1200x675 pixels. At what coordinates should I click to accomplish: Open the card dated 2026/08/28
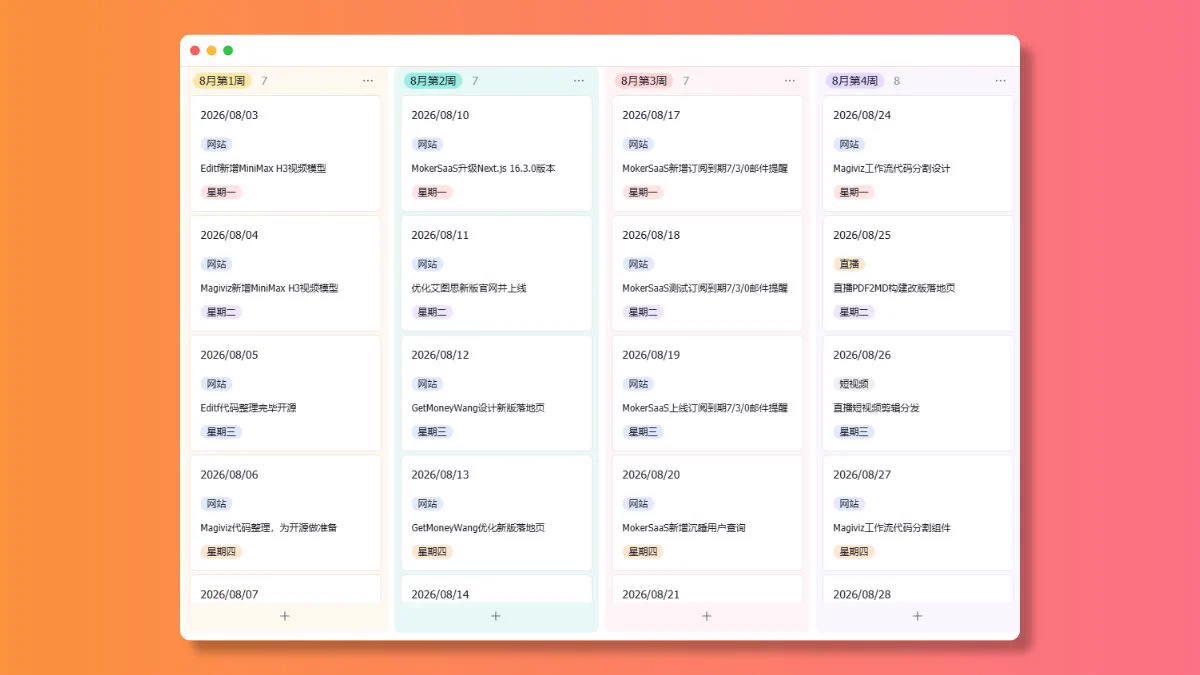918,589
